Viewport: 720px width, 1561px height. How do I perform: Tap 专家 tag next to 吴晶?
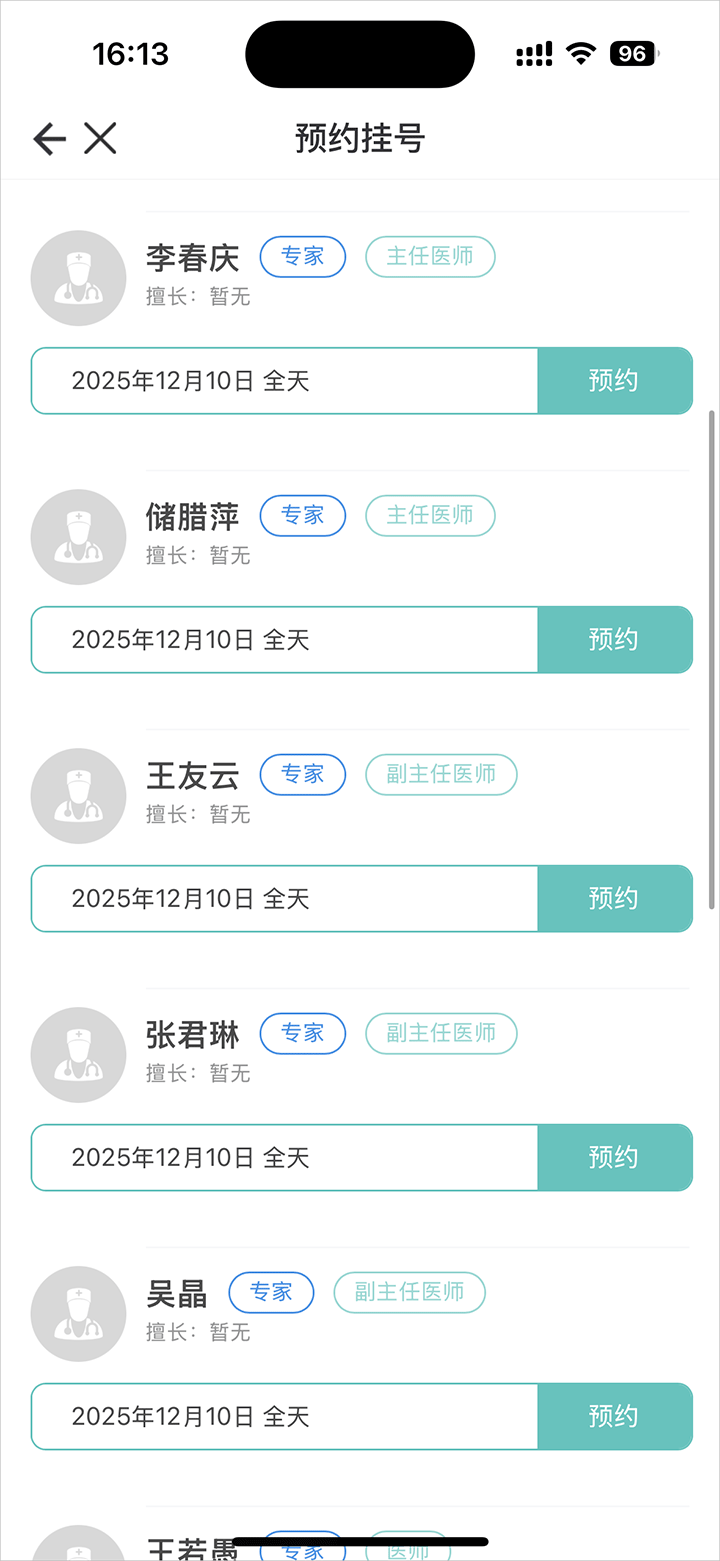pyautogui.click(x=271, y=1293)
